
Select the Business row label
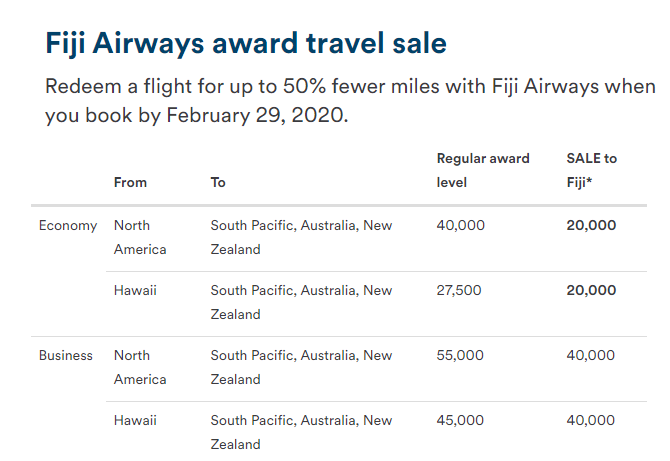click(65, 355)
